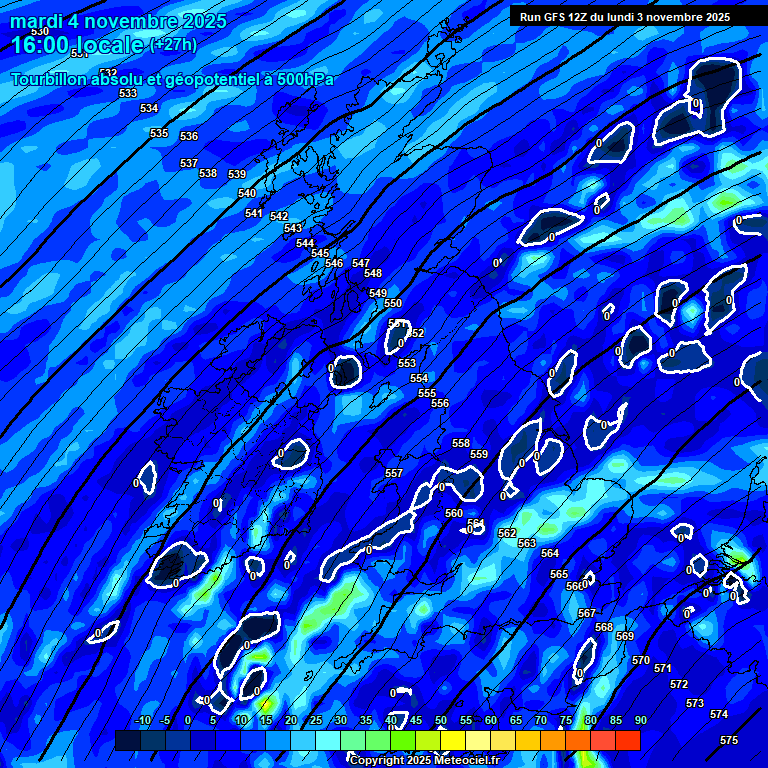The image size is (768, 768).
Task: Click the 540 geopotential contour label
Action: click(247, 193)
